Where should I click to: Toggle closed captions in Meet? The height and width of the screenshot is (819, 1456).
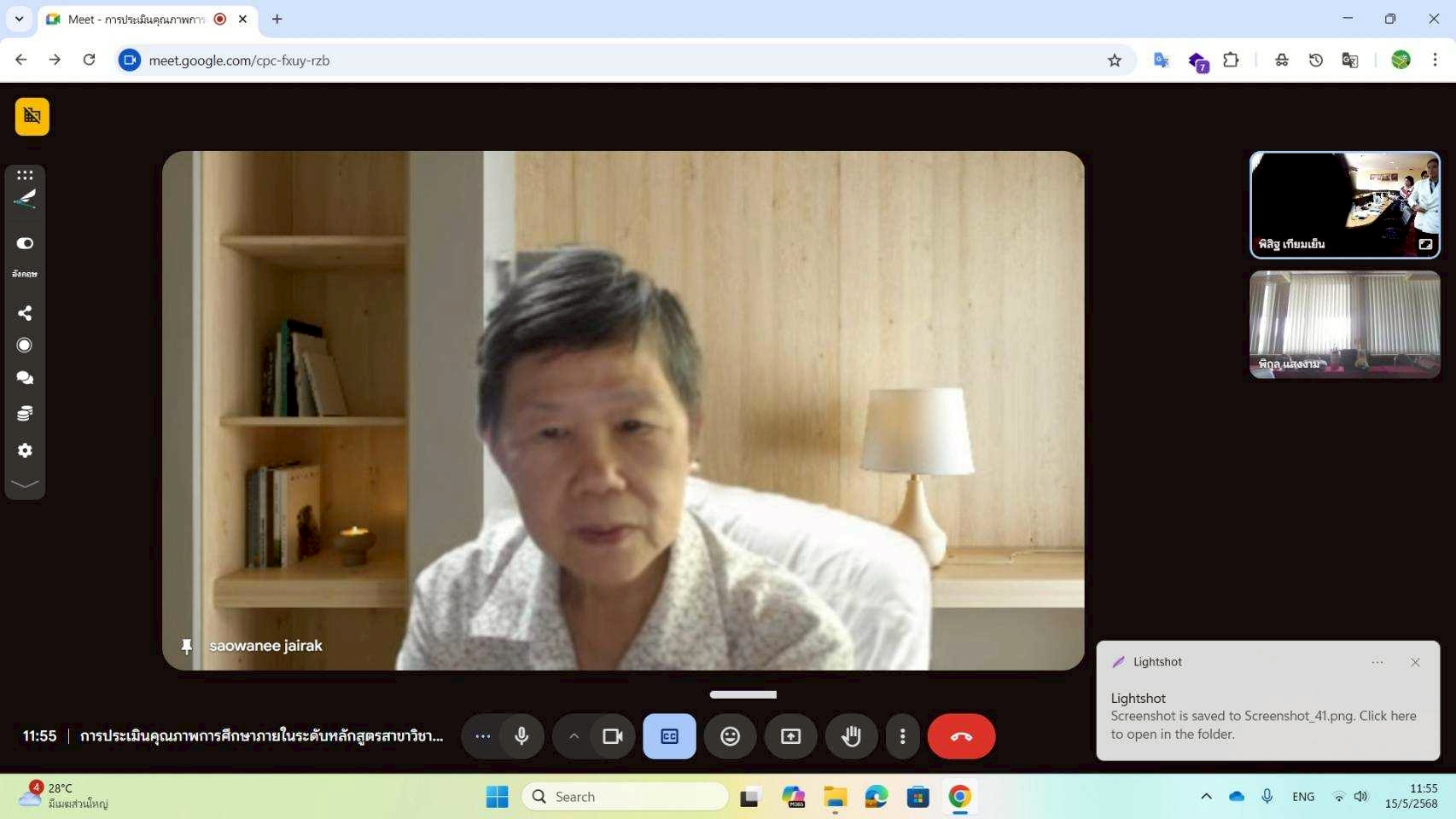(669, 736)
